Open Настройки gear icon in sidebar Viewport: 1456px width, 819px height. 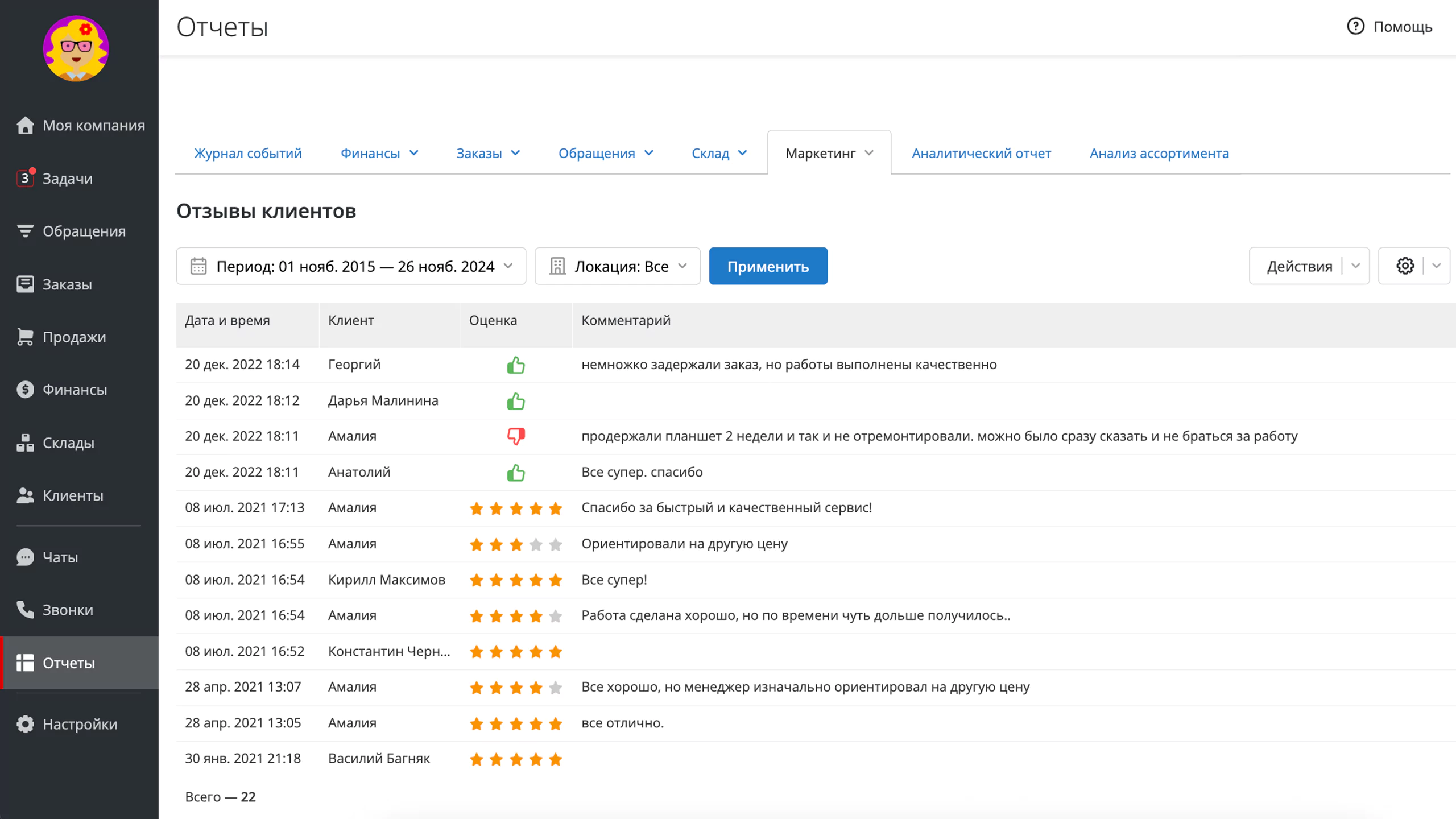pyautogui.click(x=25, y=724)
